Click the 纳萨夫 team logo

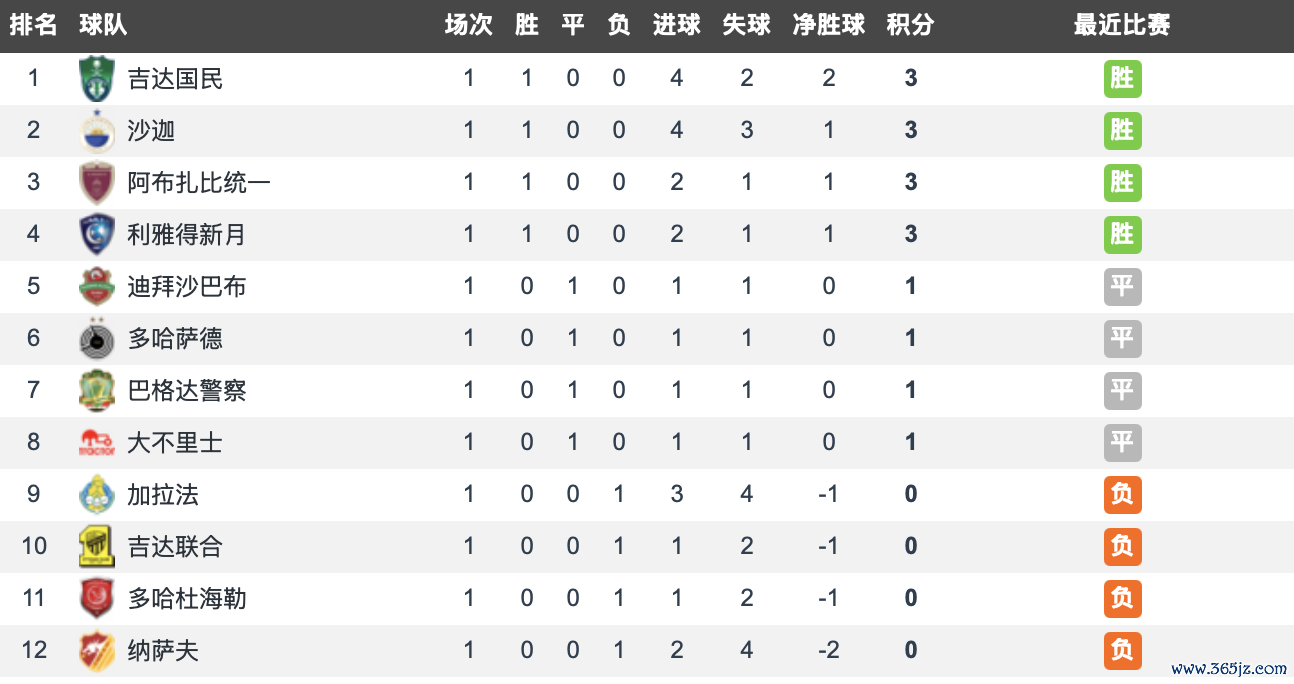(x=97, y=651)
